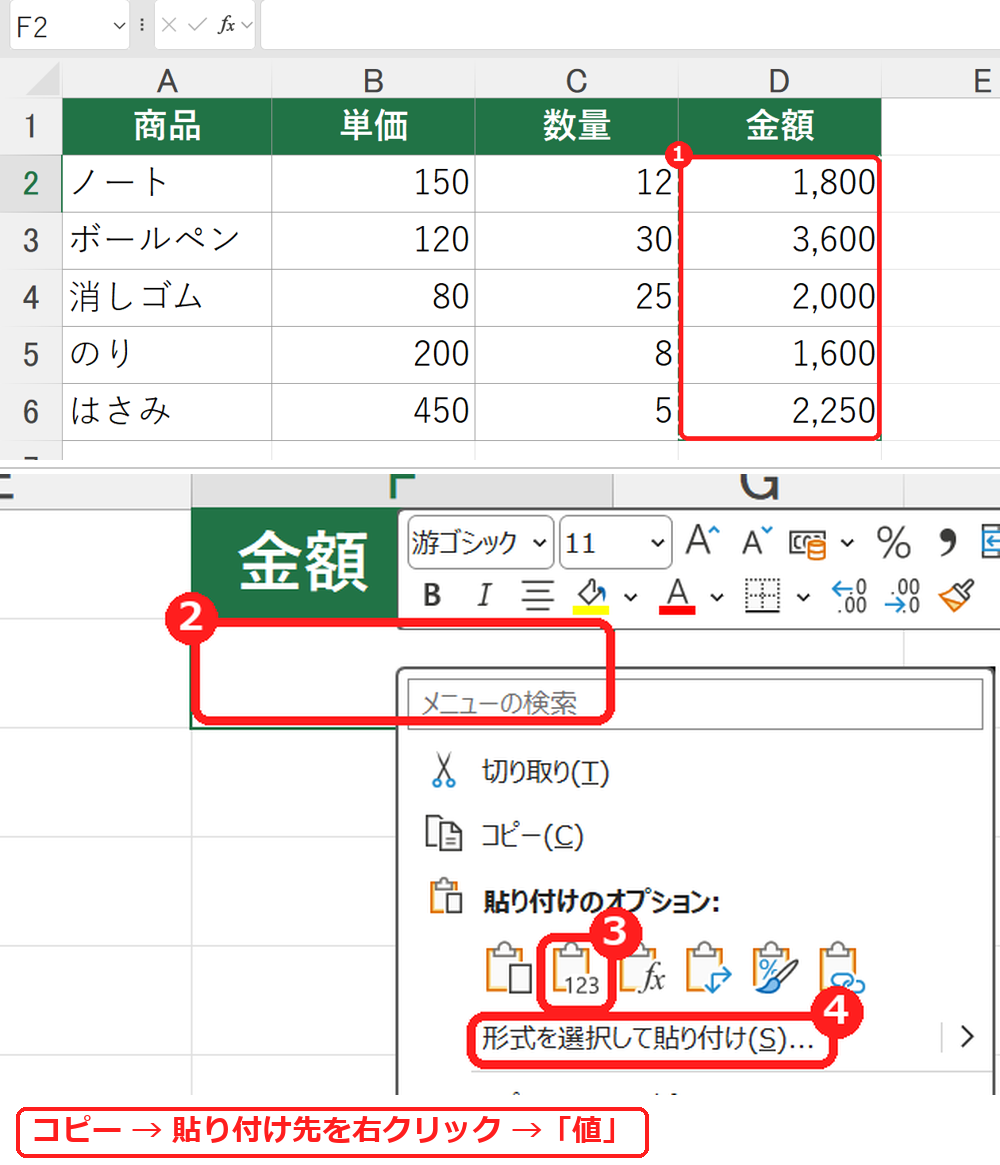Click the accounting number format icon
Viewport: 1000px width, 1165px height.
point(808,543)
